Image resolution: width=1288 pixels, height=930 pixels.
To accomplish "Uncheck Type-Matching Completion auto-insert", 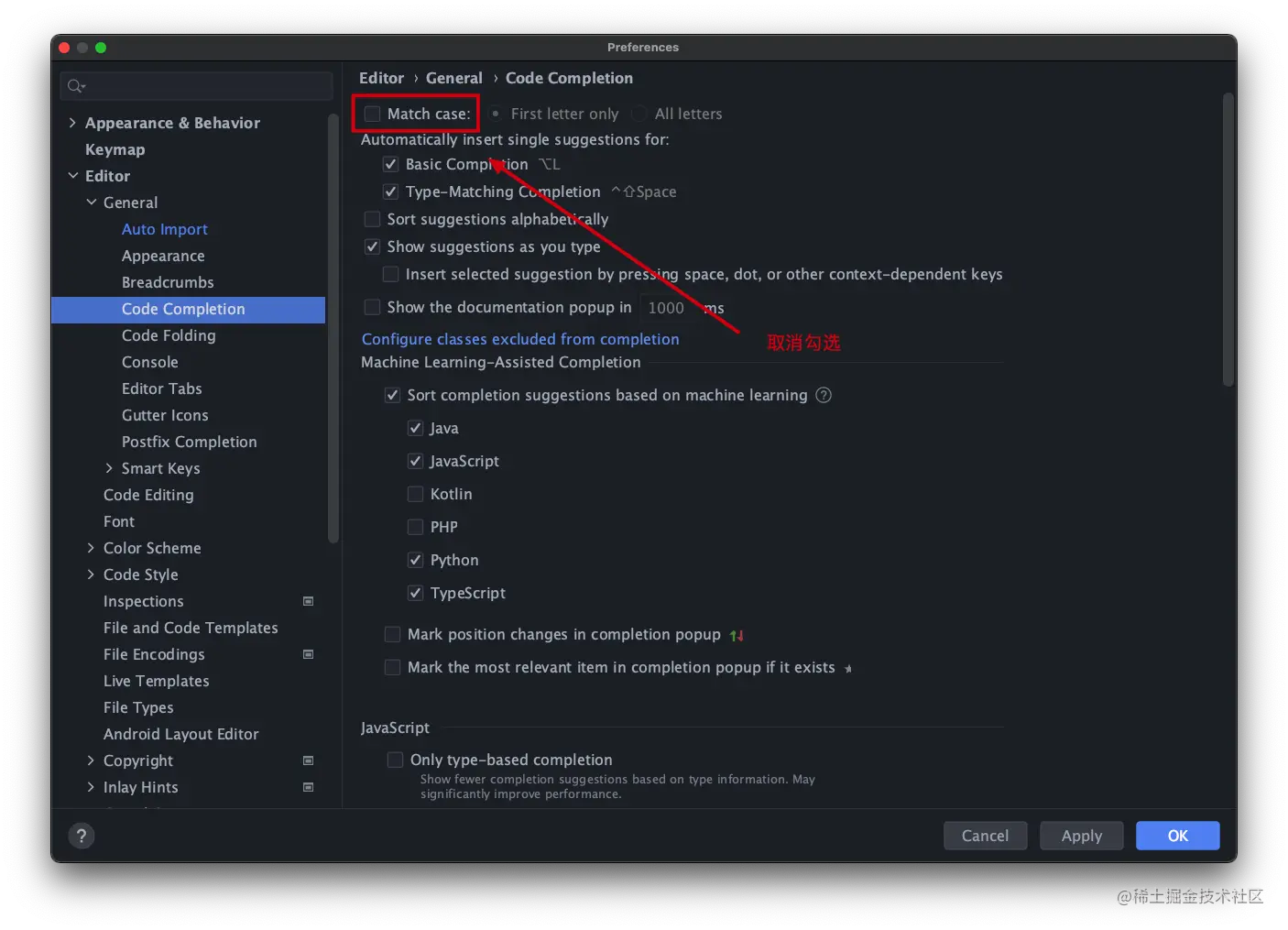I will (390, 191).
